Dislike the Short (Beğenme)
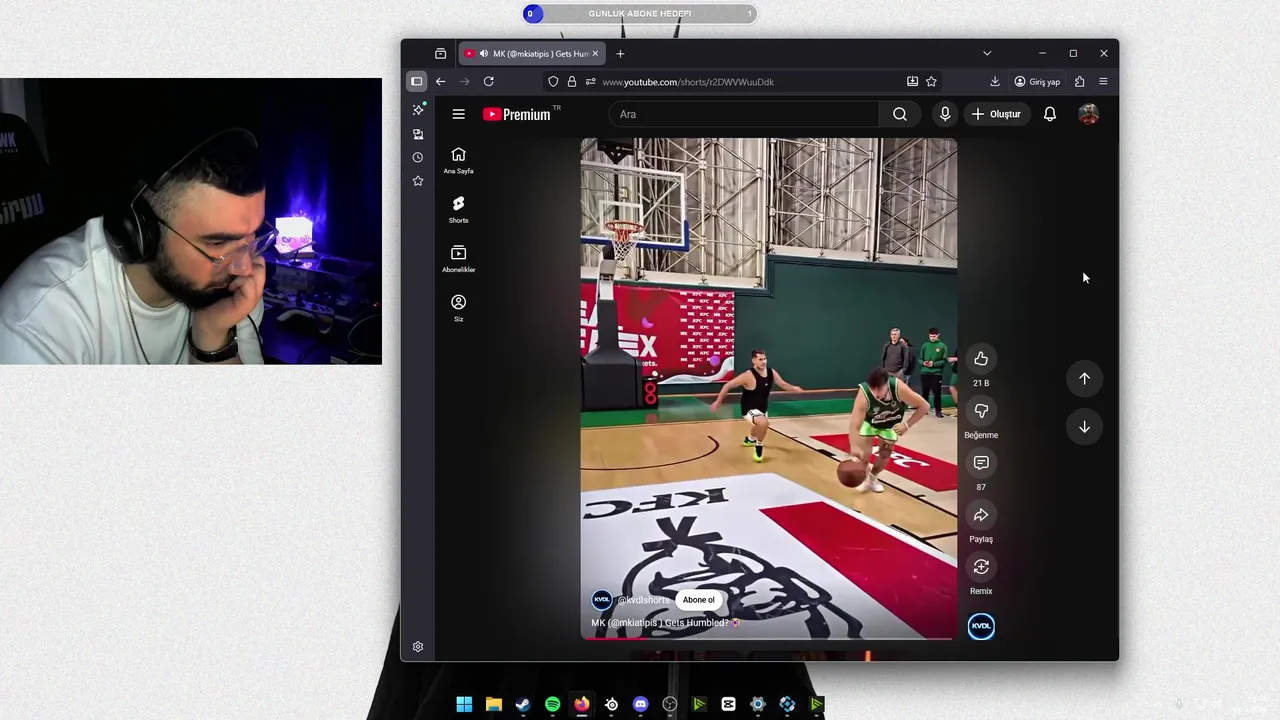This screenshot has height=720, width=1280. (981, 411)
